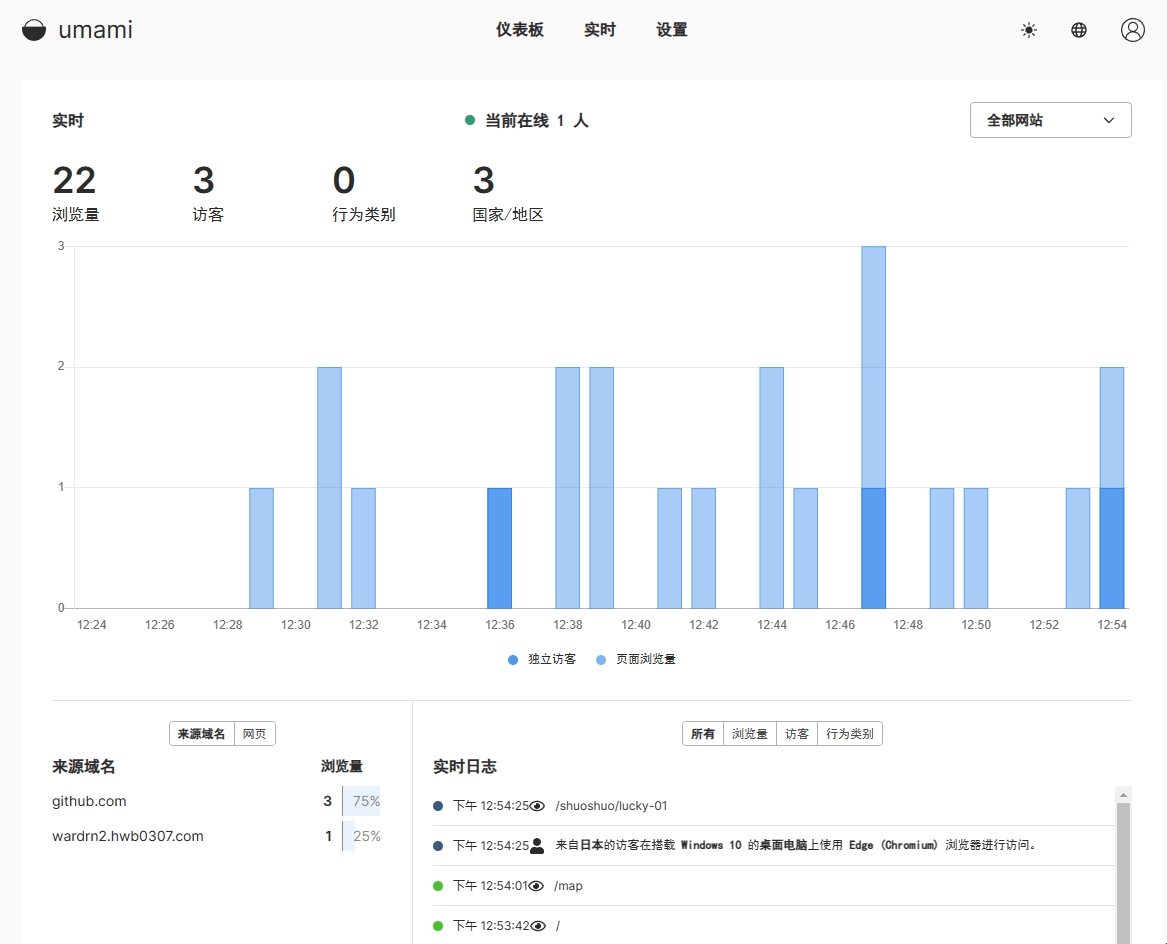The width and height of the screenshot is (1167, 944).
Task: Open the 仪表板 dashboard menu item
Action: point(520,30)
